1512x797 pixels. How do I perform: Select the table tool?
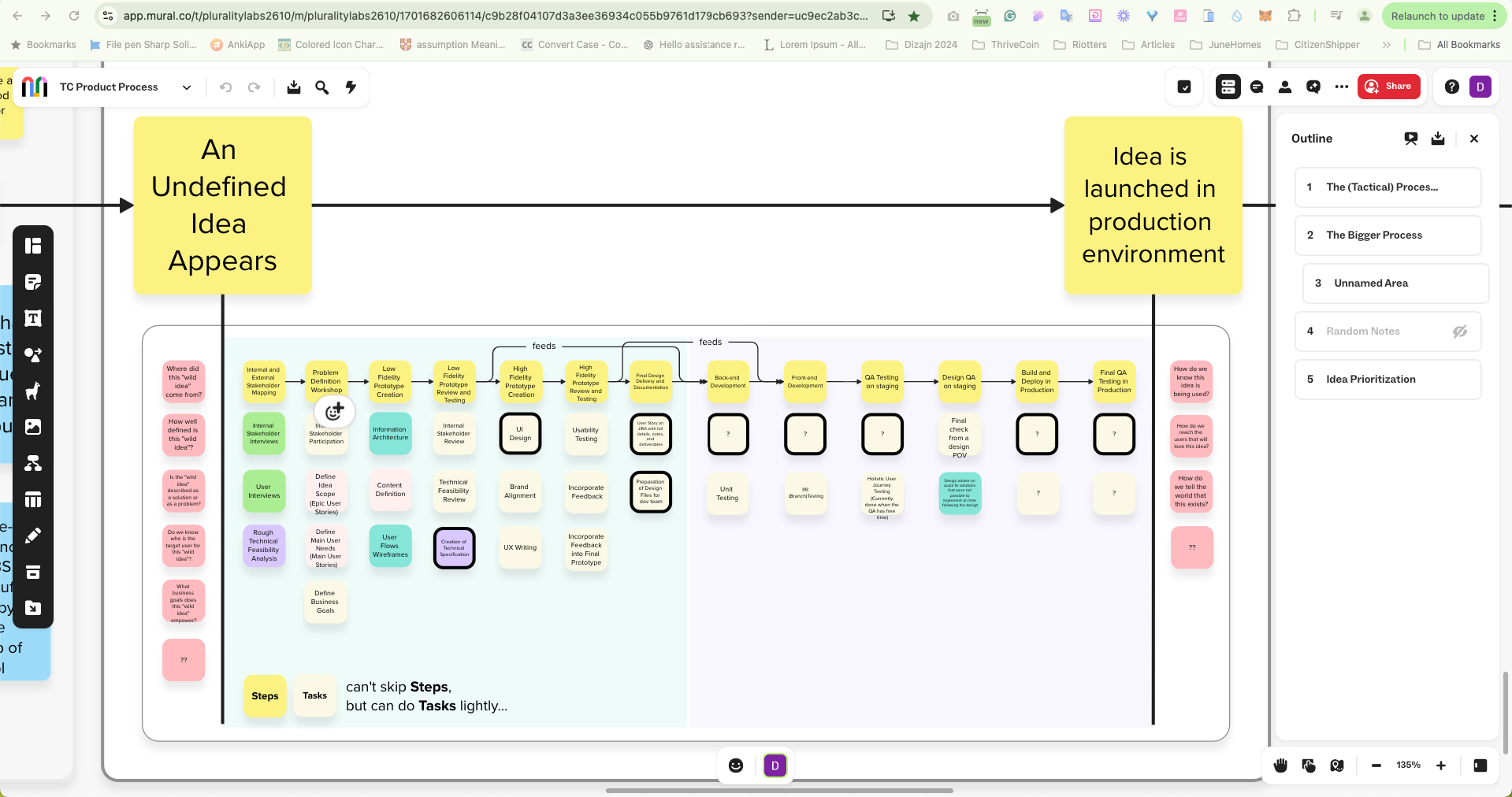point(33,499)
